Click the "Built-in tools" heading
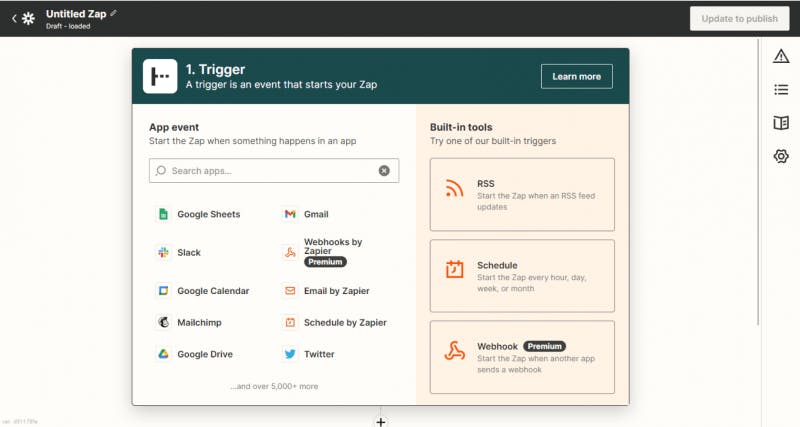Screen dimensions: 800x427 pos(461,127)
